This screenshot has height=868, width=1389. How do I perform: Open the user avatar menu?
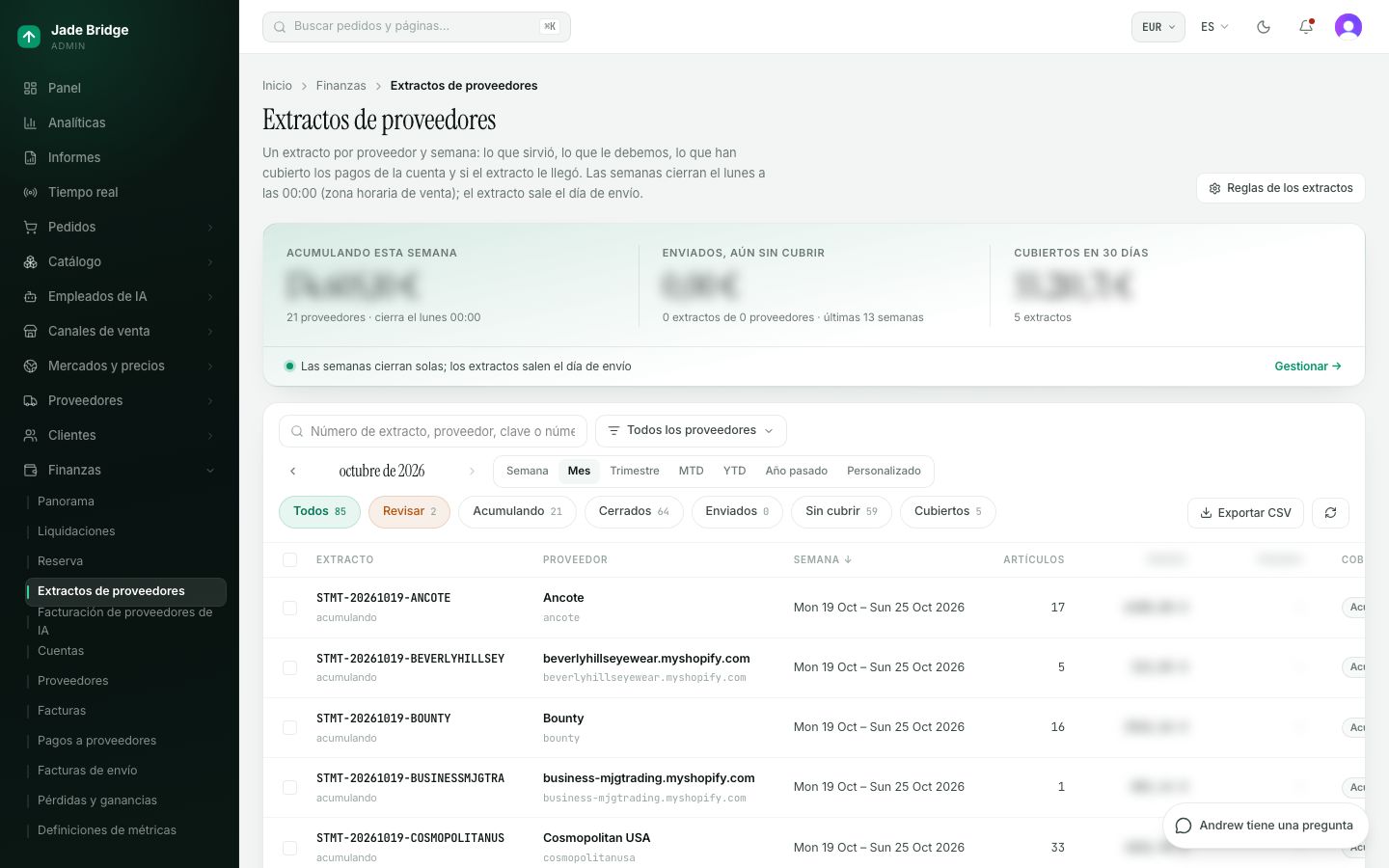click(1348, 27)
